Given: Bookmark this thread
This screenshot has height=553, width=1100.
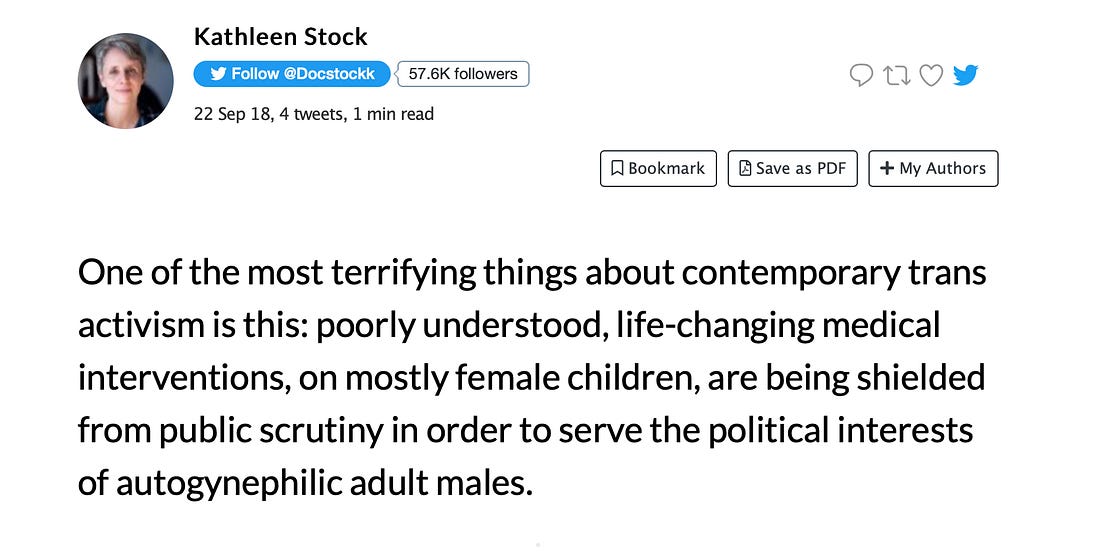Looking at the screenshot, I should [657, 168].
